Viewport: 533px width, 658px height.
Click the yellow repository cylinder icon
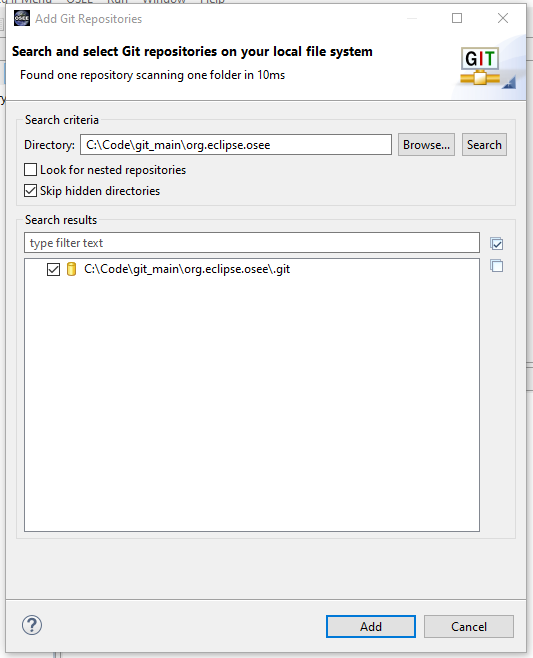click(72, 269)
